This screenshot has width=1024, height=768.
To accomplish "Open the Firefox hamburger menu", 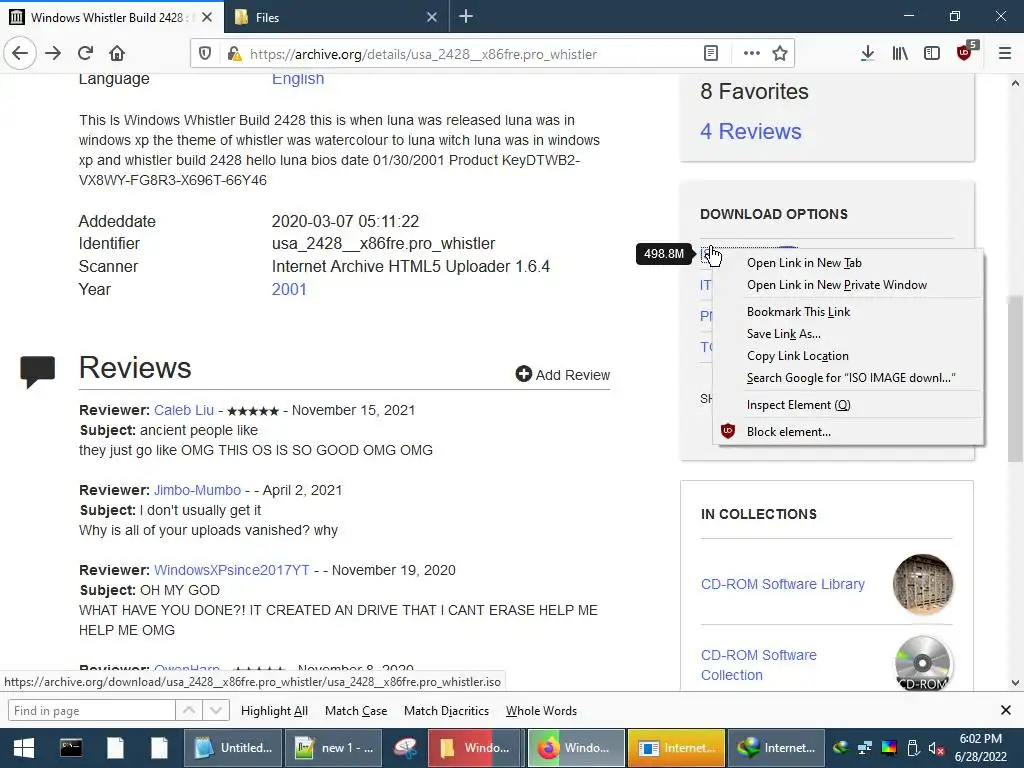I will tap(1005, 54).
